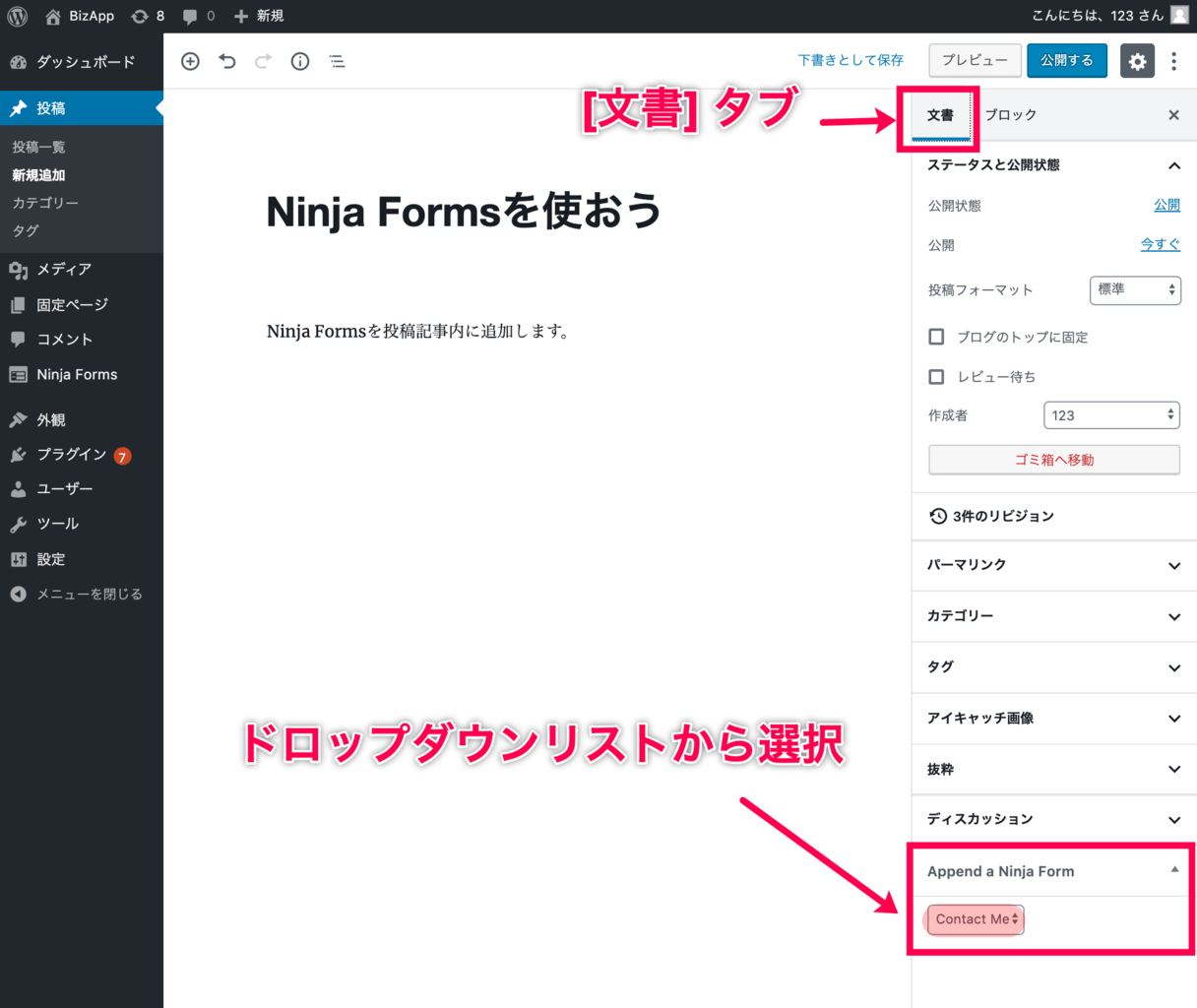The height and width of the screenshot is (1008, 1197).
Task: Expand カテゴリー panel in sidebar
Action: pyautogui.click(x=1054, y=616)
